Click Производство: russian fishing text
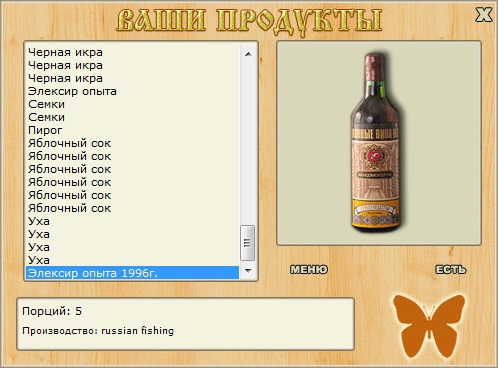 pos(98,331)
